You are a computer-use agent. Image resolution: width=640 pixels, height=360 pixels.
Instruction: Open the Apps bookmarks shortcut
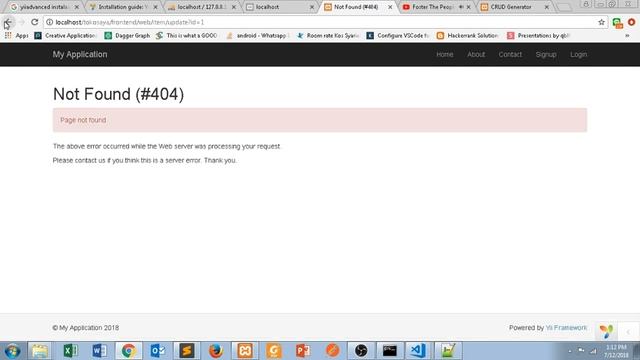coord(16,36)
